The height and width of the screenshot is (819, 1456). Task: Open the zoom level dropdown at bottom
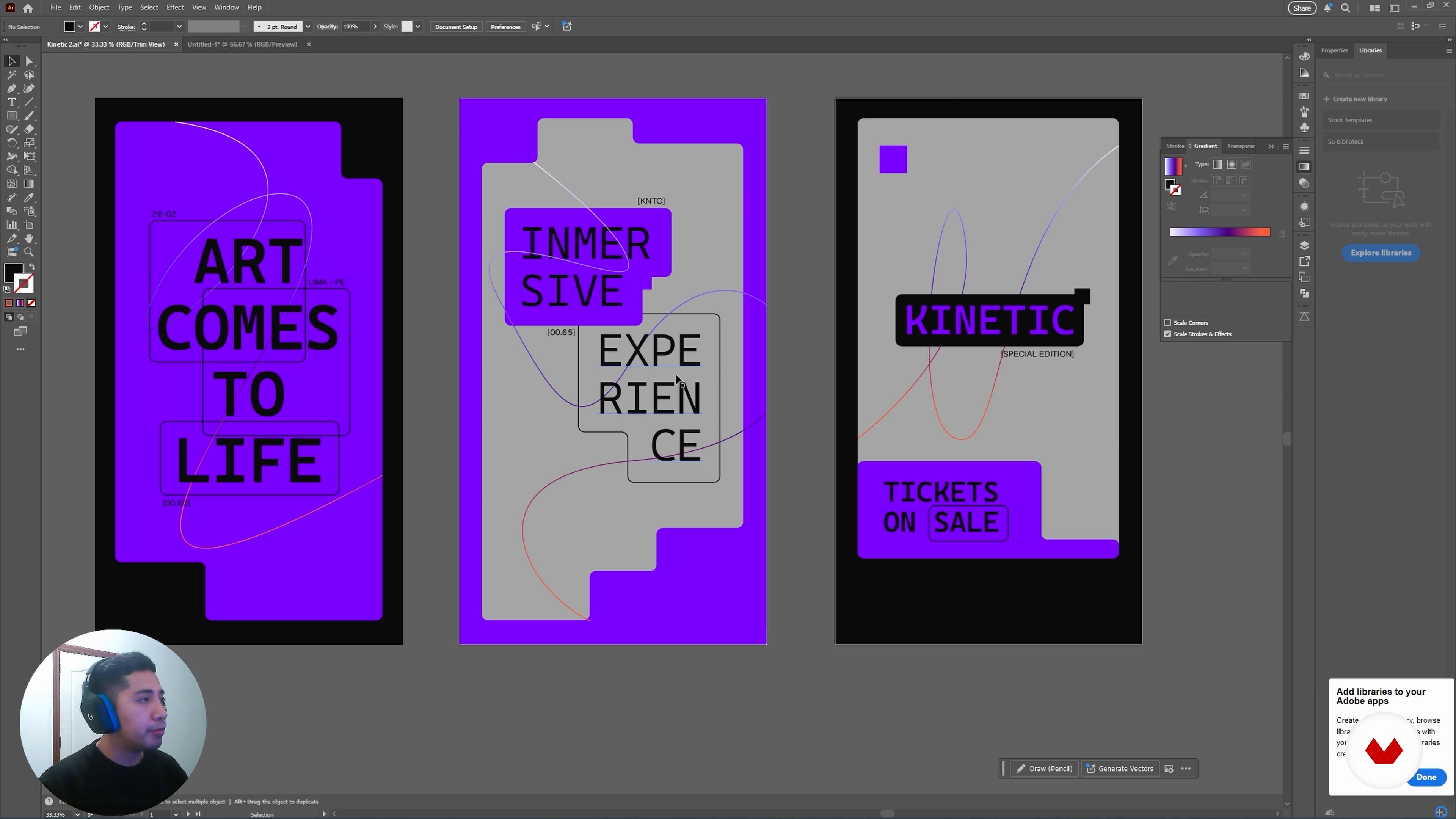click(x=77, y=814)
